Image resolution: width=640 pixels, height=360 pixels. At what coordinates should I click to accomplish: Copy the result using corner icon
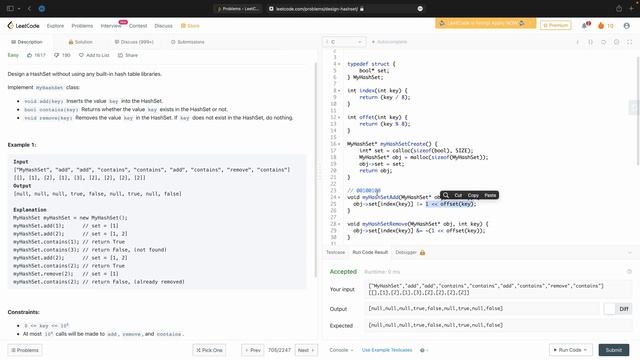[629, 271]
